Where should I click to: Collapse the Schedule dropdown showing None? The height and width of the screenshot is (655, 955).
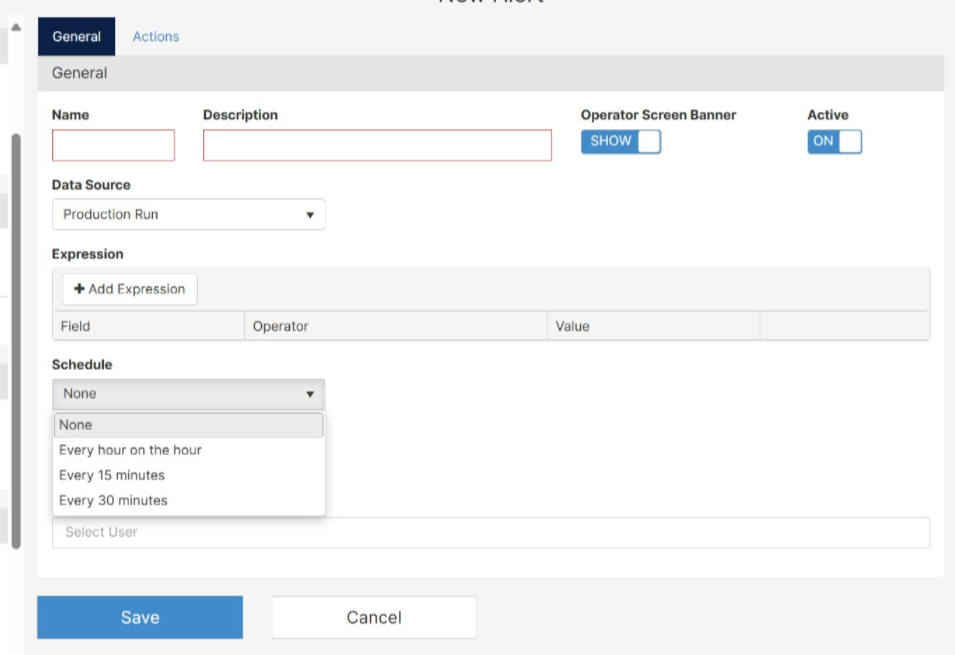(x=188, y=394)
